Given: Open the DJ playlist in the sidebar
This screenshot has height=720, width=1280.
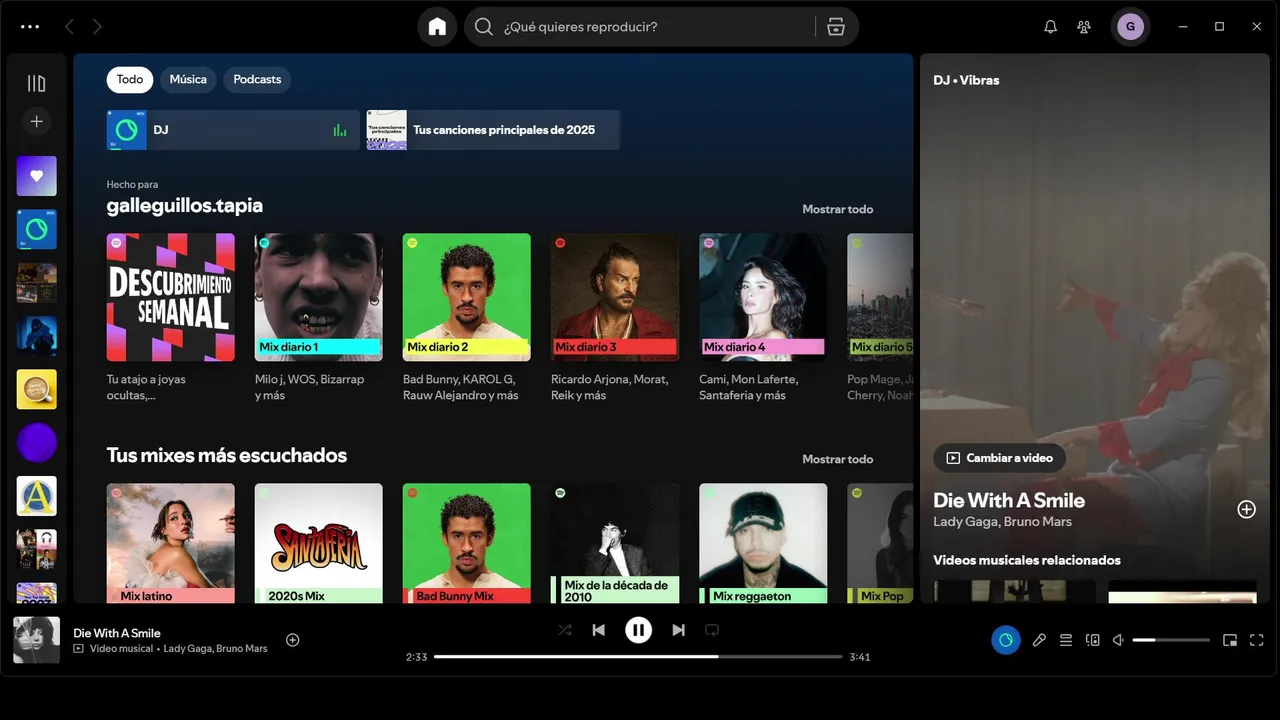Looking at the screenshot, I should [x=36, y=229].
